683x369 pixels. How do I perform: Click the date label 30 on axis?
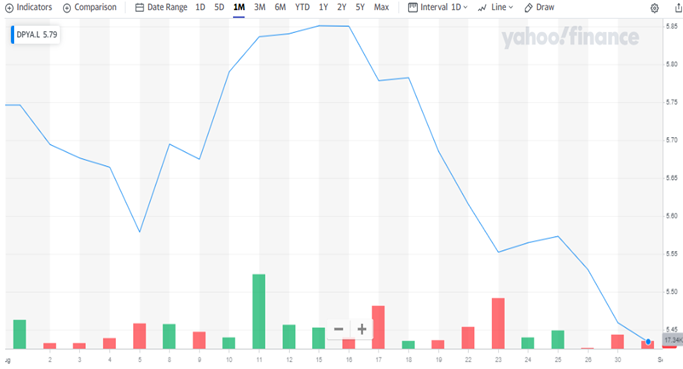(x=618, y=360)
